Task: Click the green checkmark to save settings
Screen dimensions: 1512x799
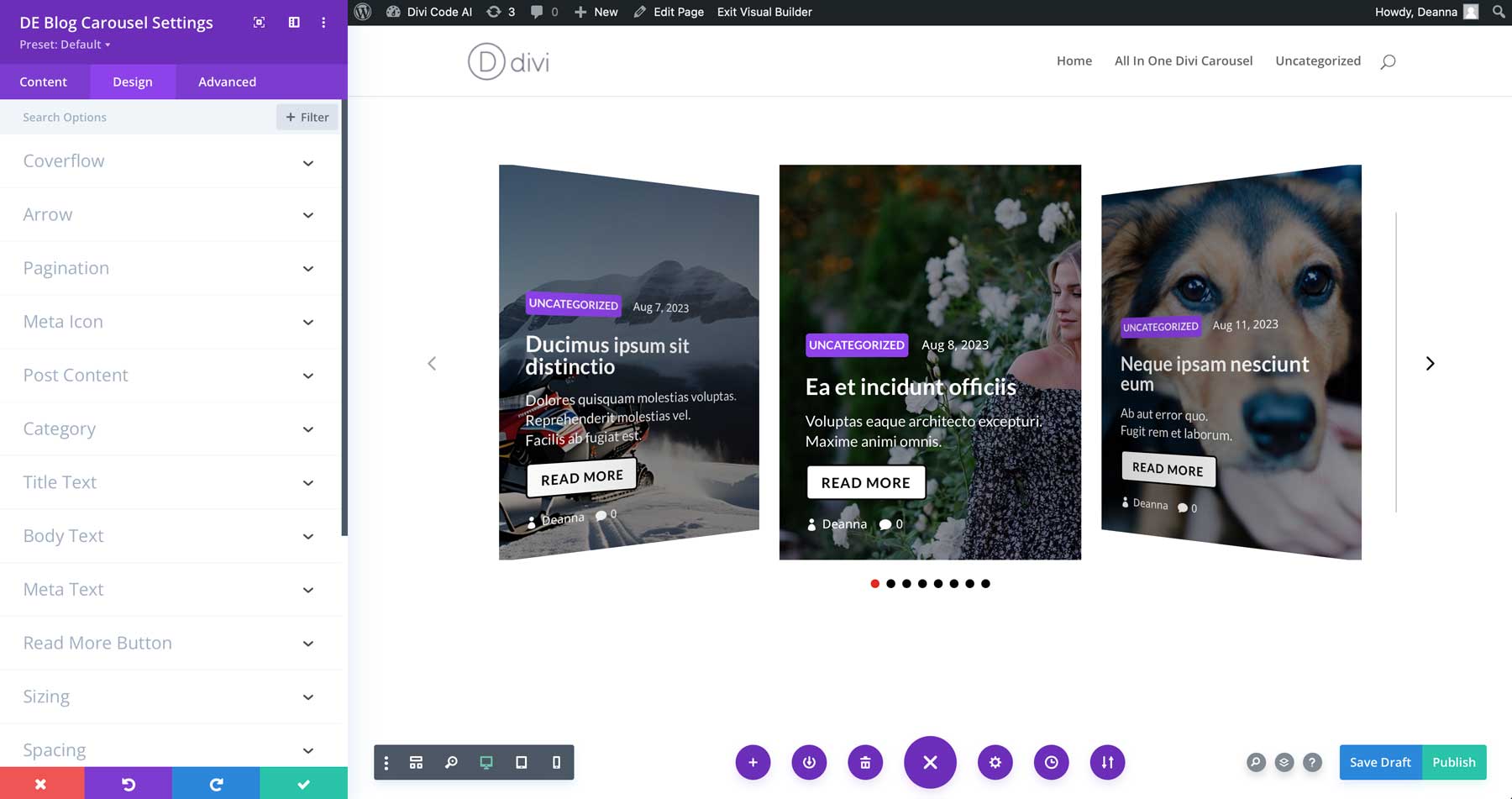Action: pyautogui.click(x=303, y=783)
